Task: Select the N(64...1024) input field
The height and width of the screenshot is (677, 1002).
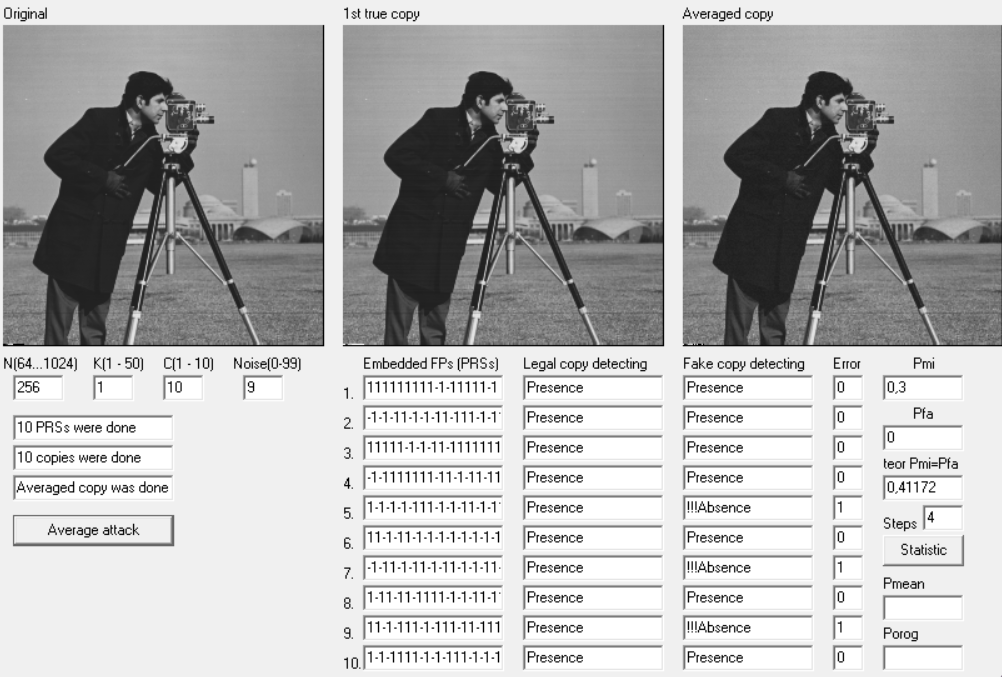Action: click(x=38, y=387)
